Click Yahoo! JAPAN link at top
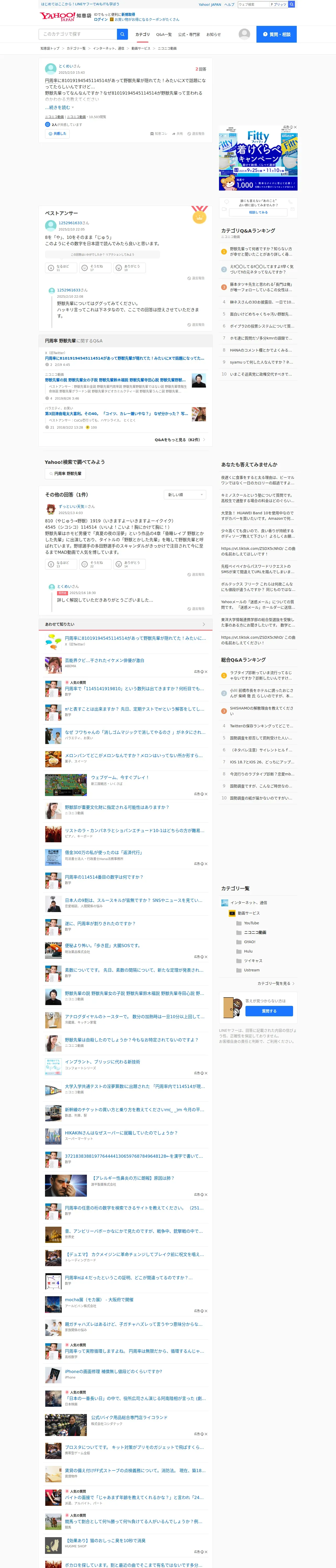Viewport: 336px width, 1568px height. click(210, 4)
